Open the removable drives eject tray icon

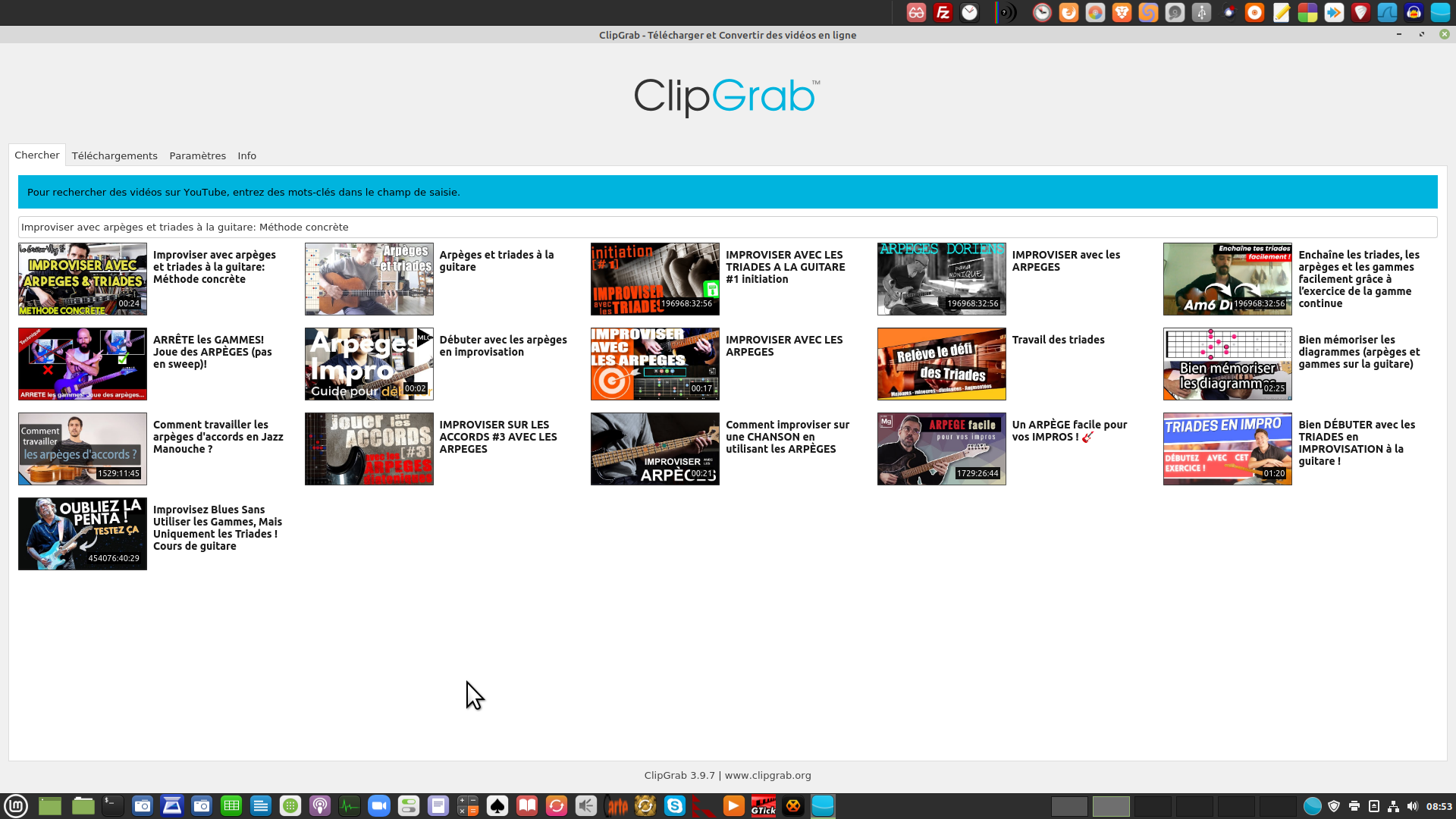[1373, 806]
